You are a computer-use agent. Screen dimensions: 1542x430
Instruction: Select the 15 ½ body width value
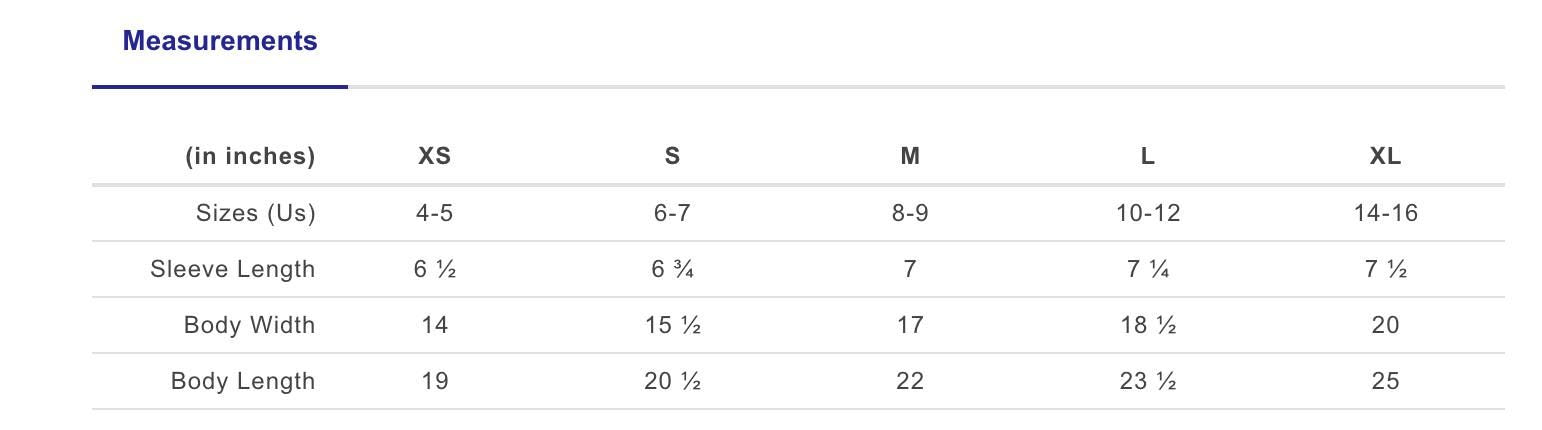click(672, 325)
